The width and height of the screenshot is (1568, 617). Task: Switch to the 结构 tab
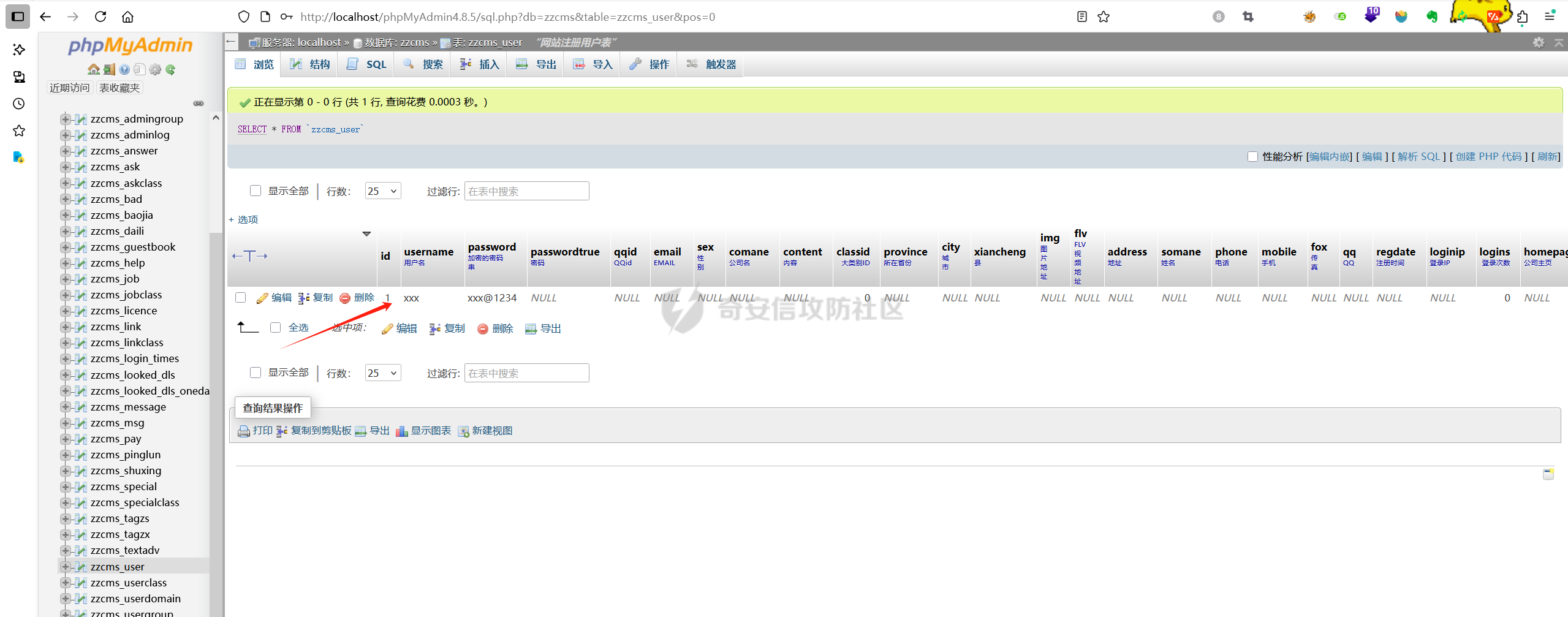coord(309,64)
